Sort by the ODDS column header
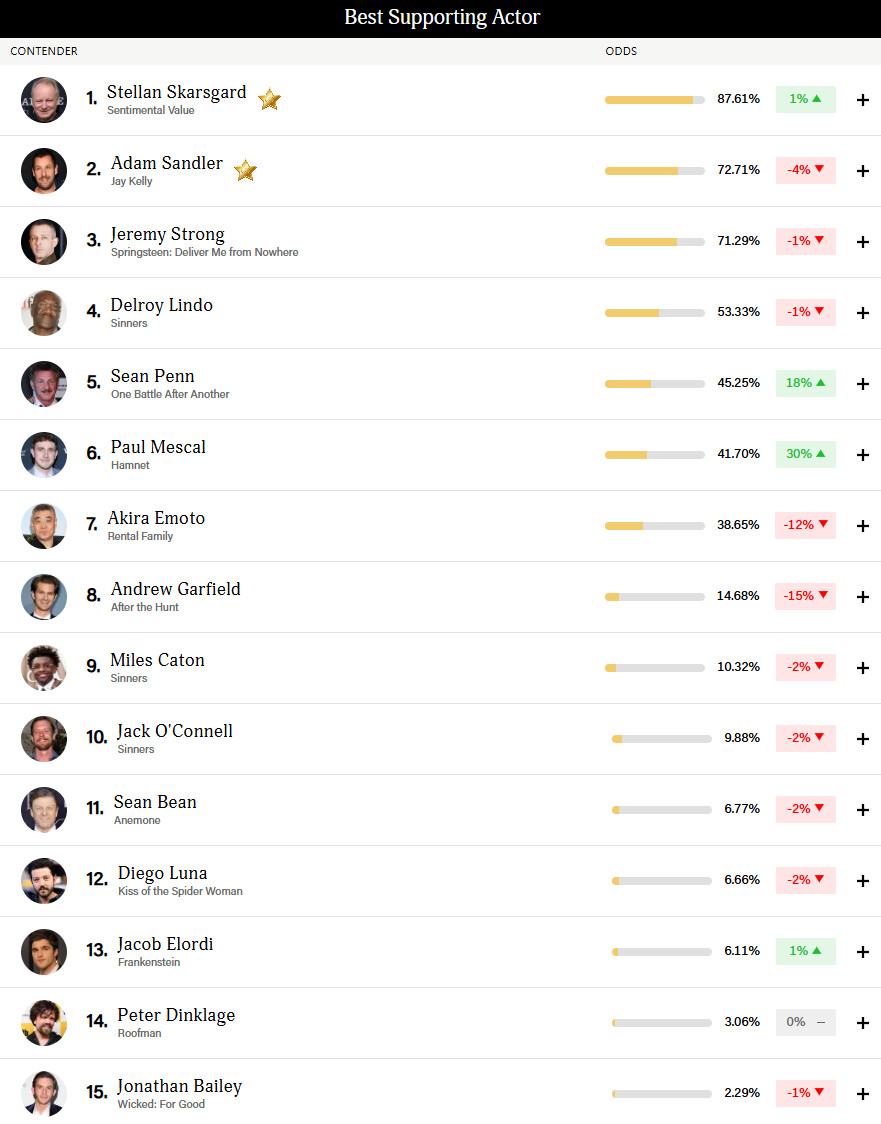 [621, 51]
